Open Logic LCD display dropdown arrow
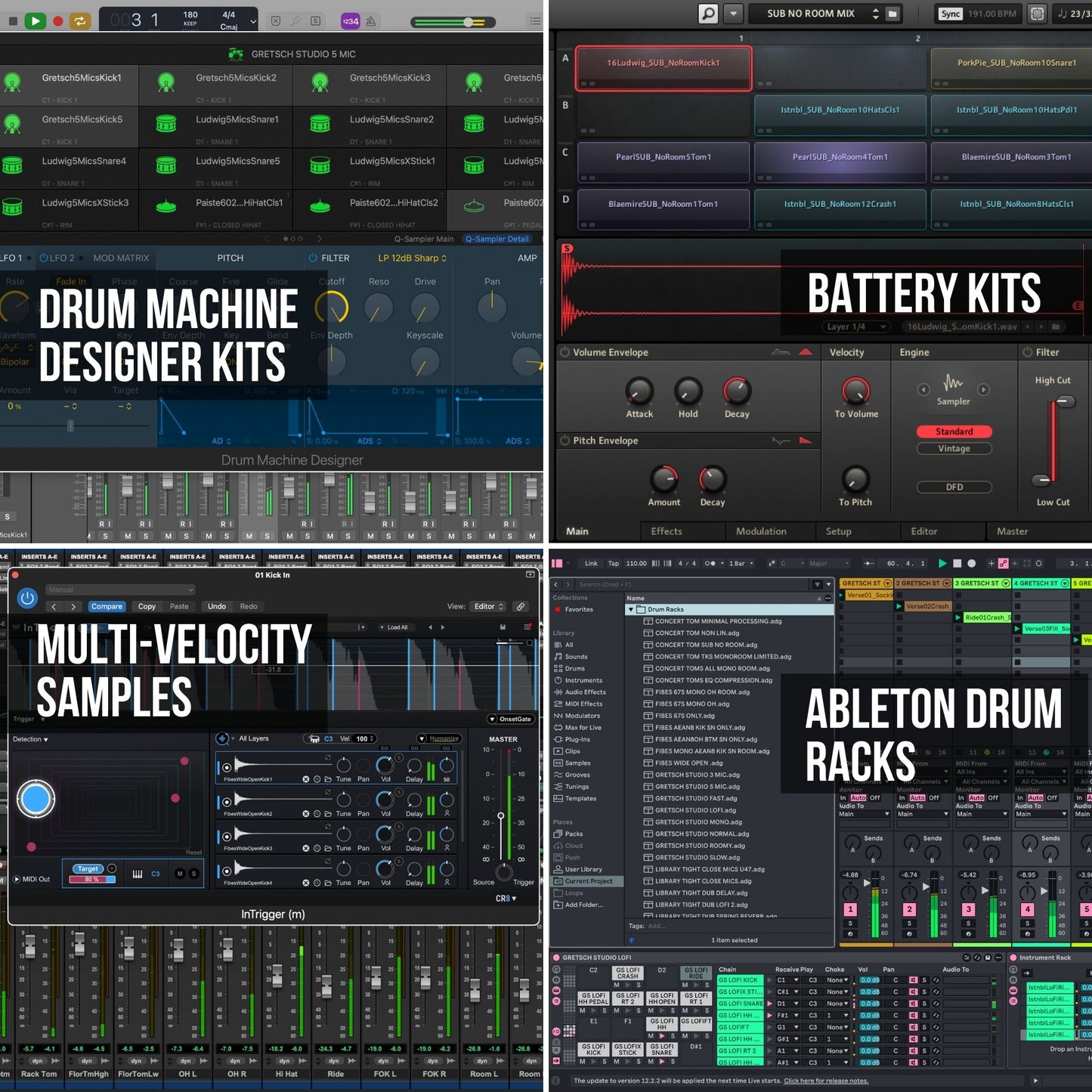This screenshot has height=1092, width=1092. point(253,21)
